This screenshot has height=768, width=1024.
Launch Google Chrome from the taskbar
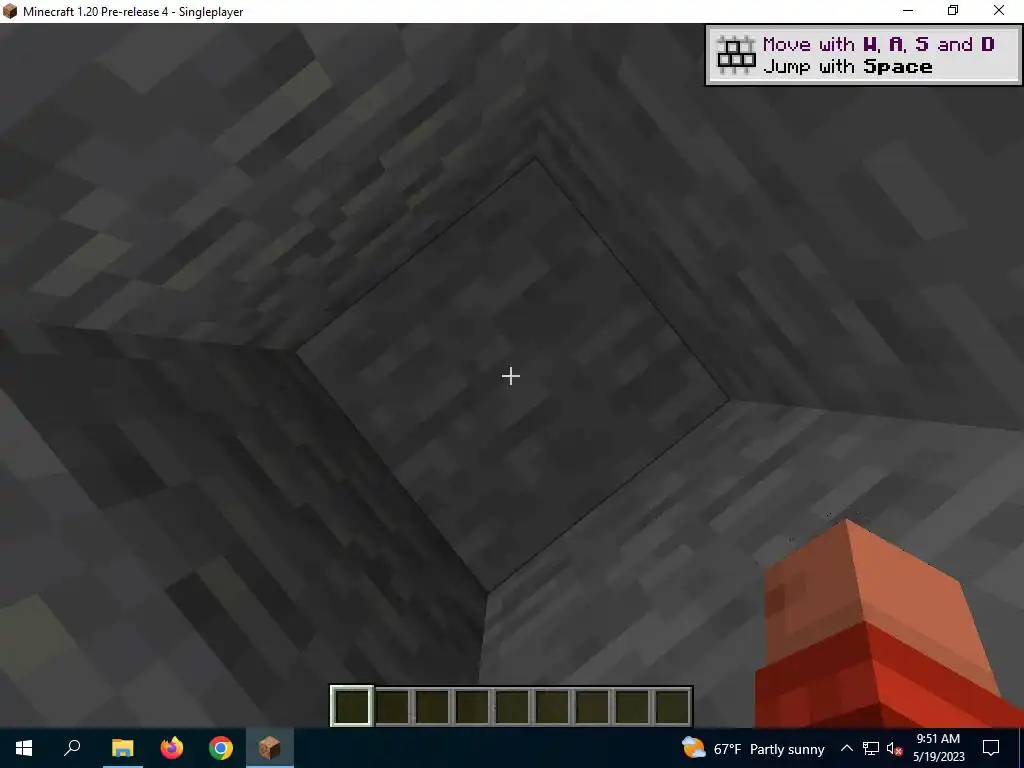tap(221, 748)
